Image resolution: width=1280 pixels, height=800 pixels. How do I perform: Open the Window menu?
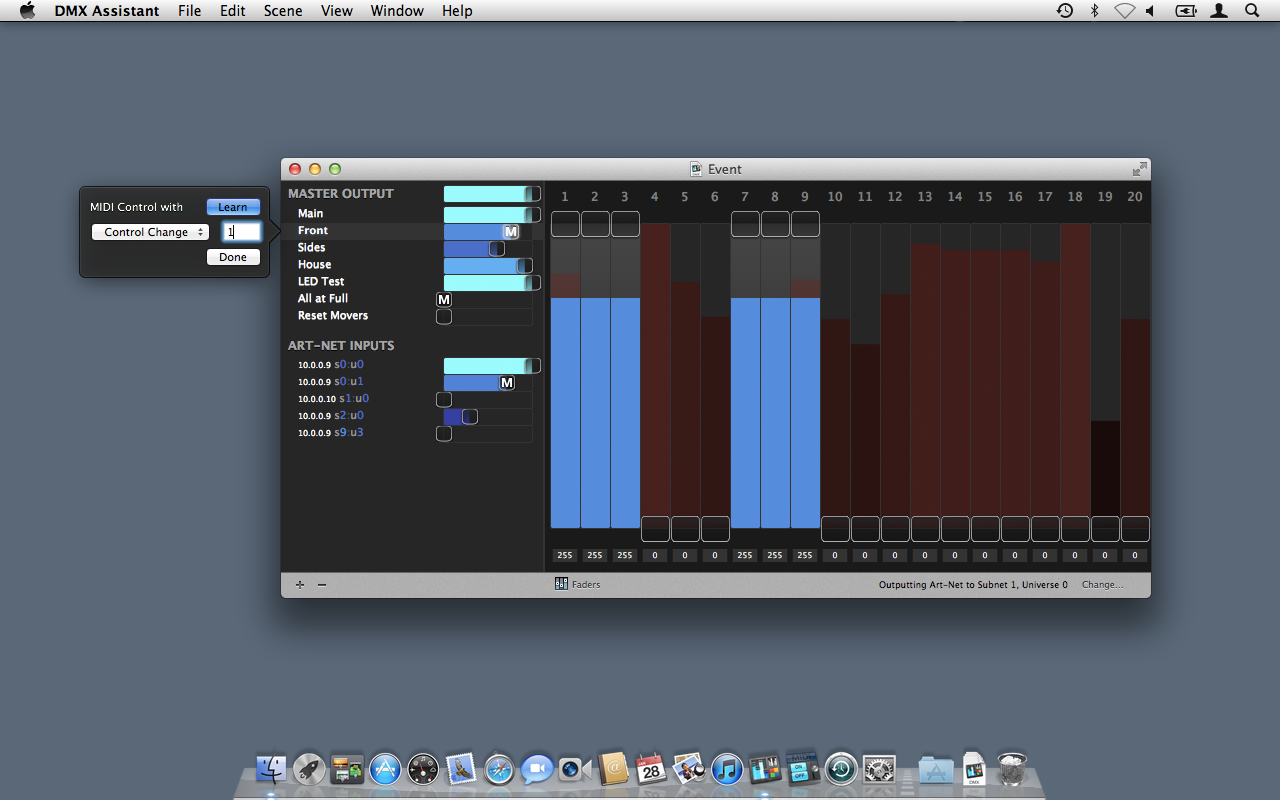point(397,11)
